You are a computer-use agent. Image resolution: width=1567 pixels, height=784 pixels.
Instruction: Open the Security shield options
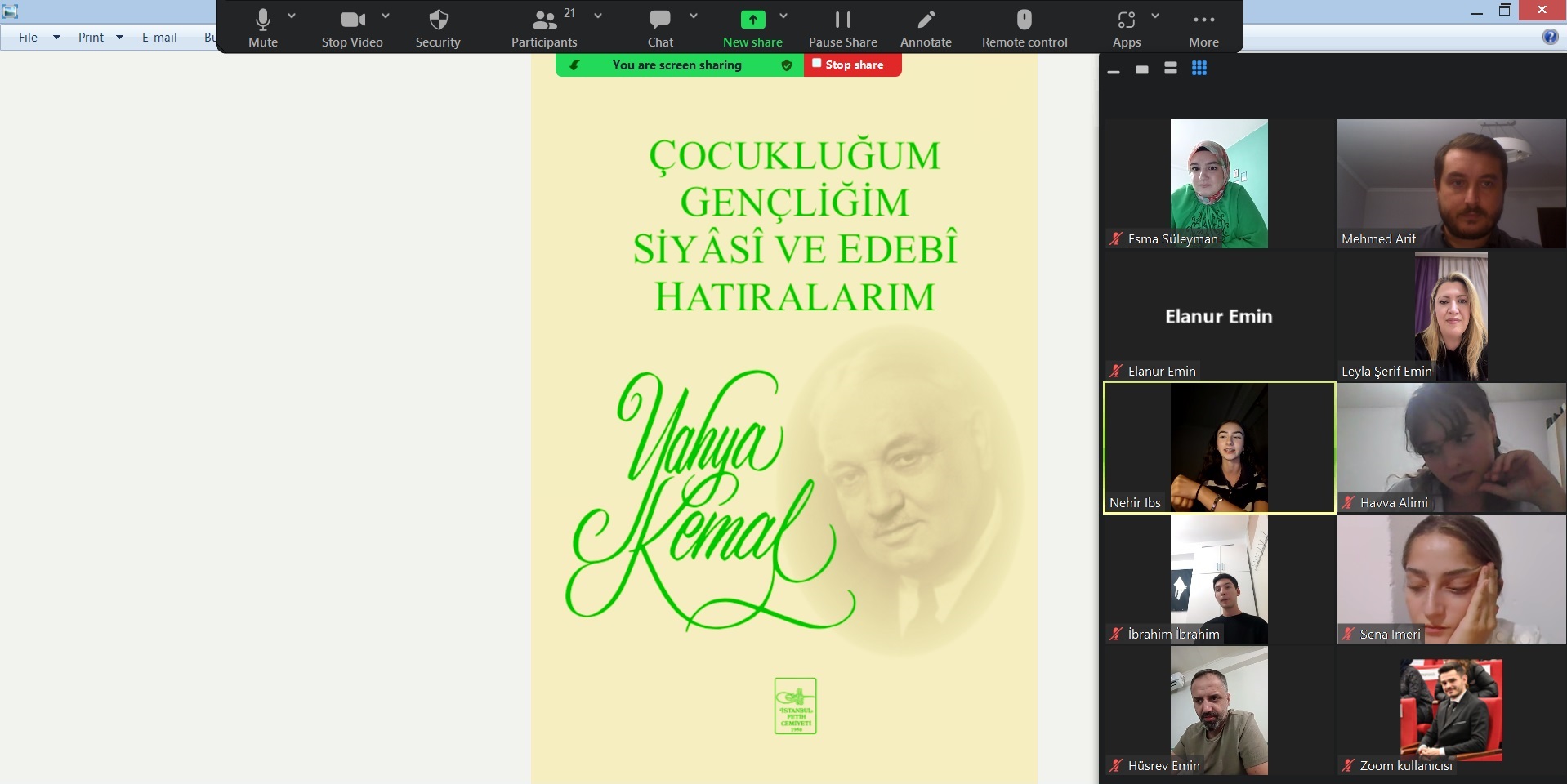click(x=438, y=28)
